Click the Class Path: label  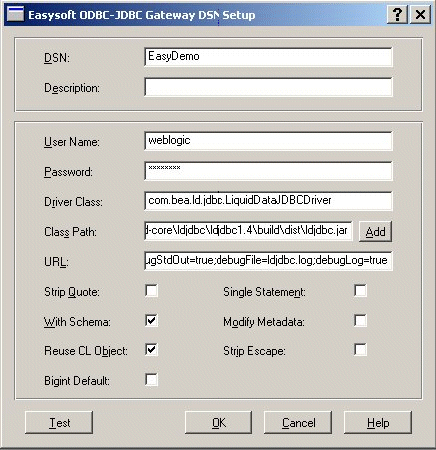click(x=70, y=232)
